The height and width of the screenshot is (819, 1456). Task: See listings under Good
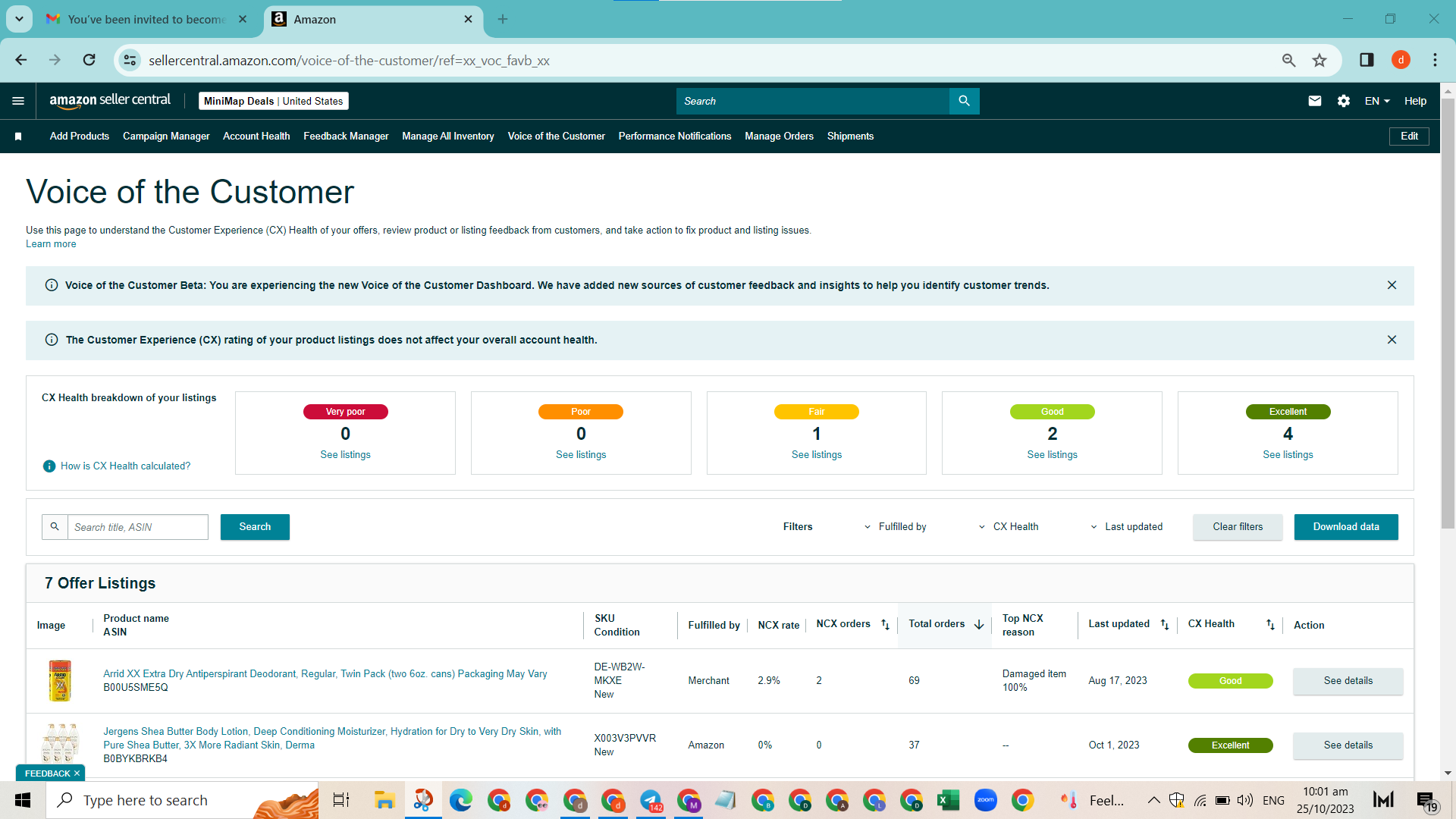1052,455
